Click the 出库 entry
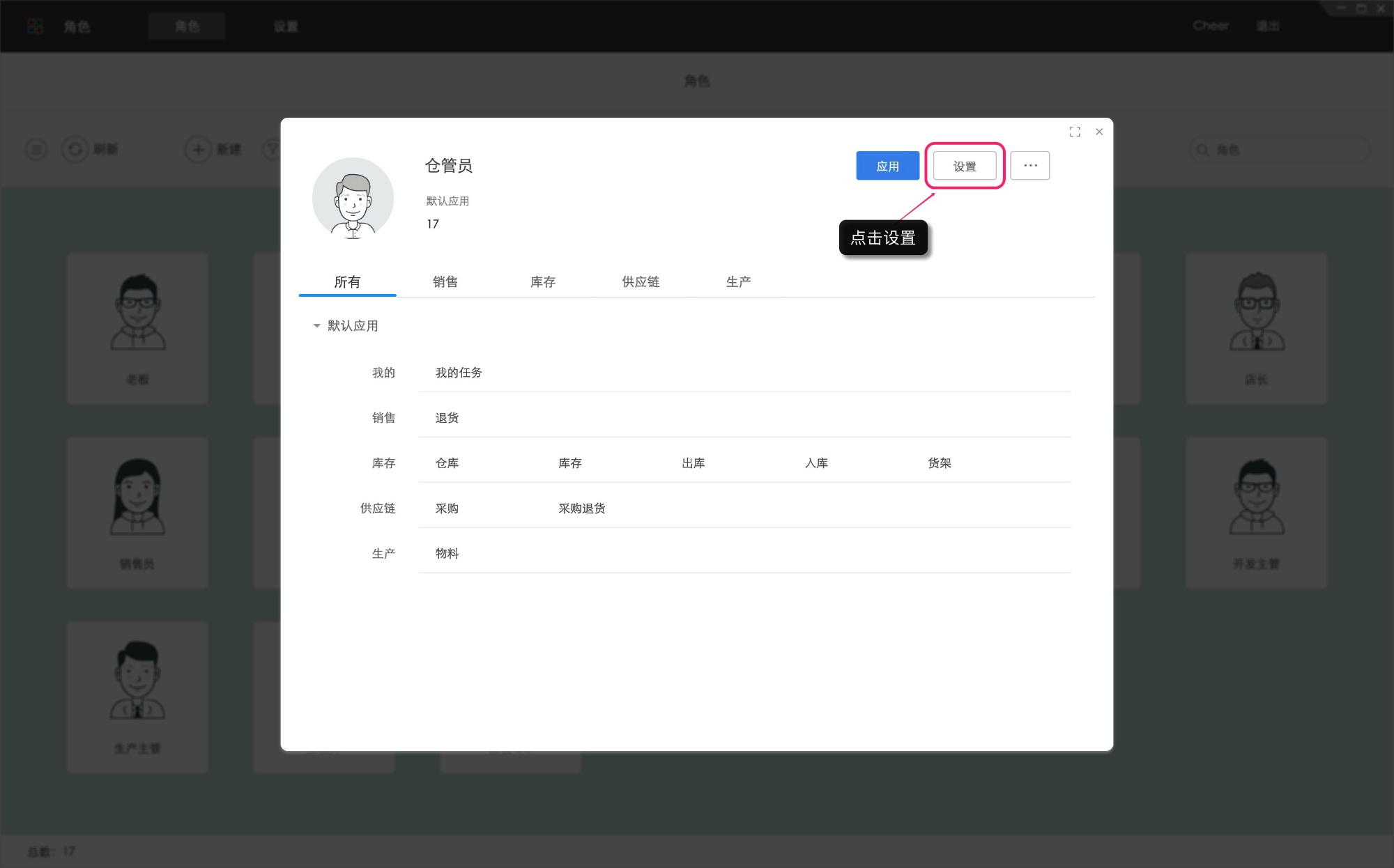Screen dimensions: 1394x868 pos(693,463)
